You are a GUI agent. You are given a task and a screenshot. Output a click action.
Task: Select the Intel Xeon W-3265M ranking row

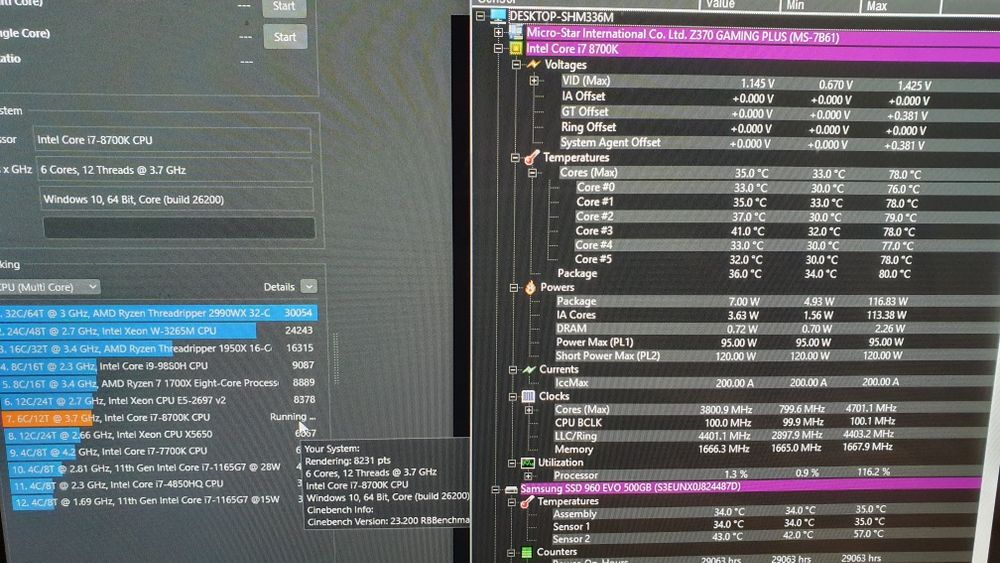tap(158, 330)
